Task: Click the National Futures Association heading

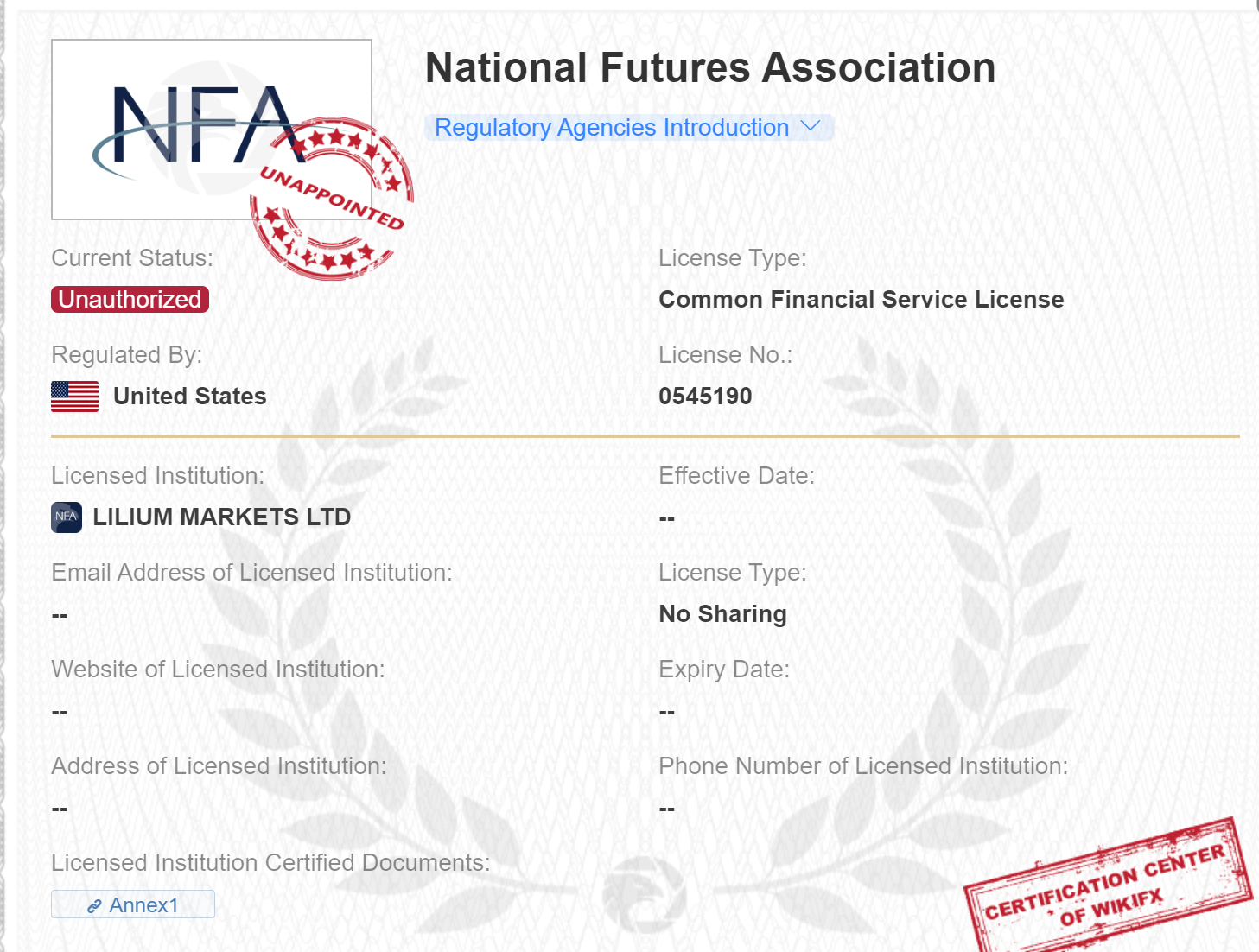Action: (x=710, y=67)
